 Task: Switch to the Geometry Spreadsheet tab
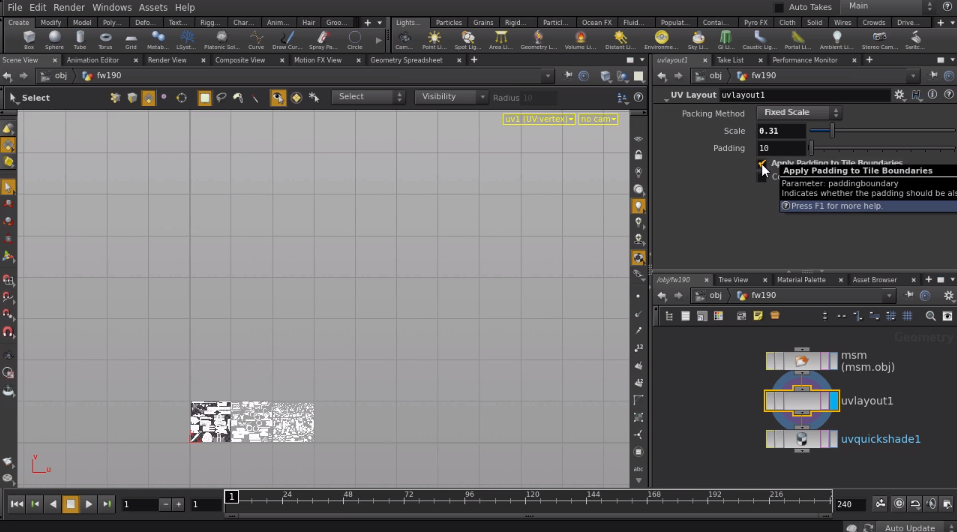click(406, 60)
